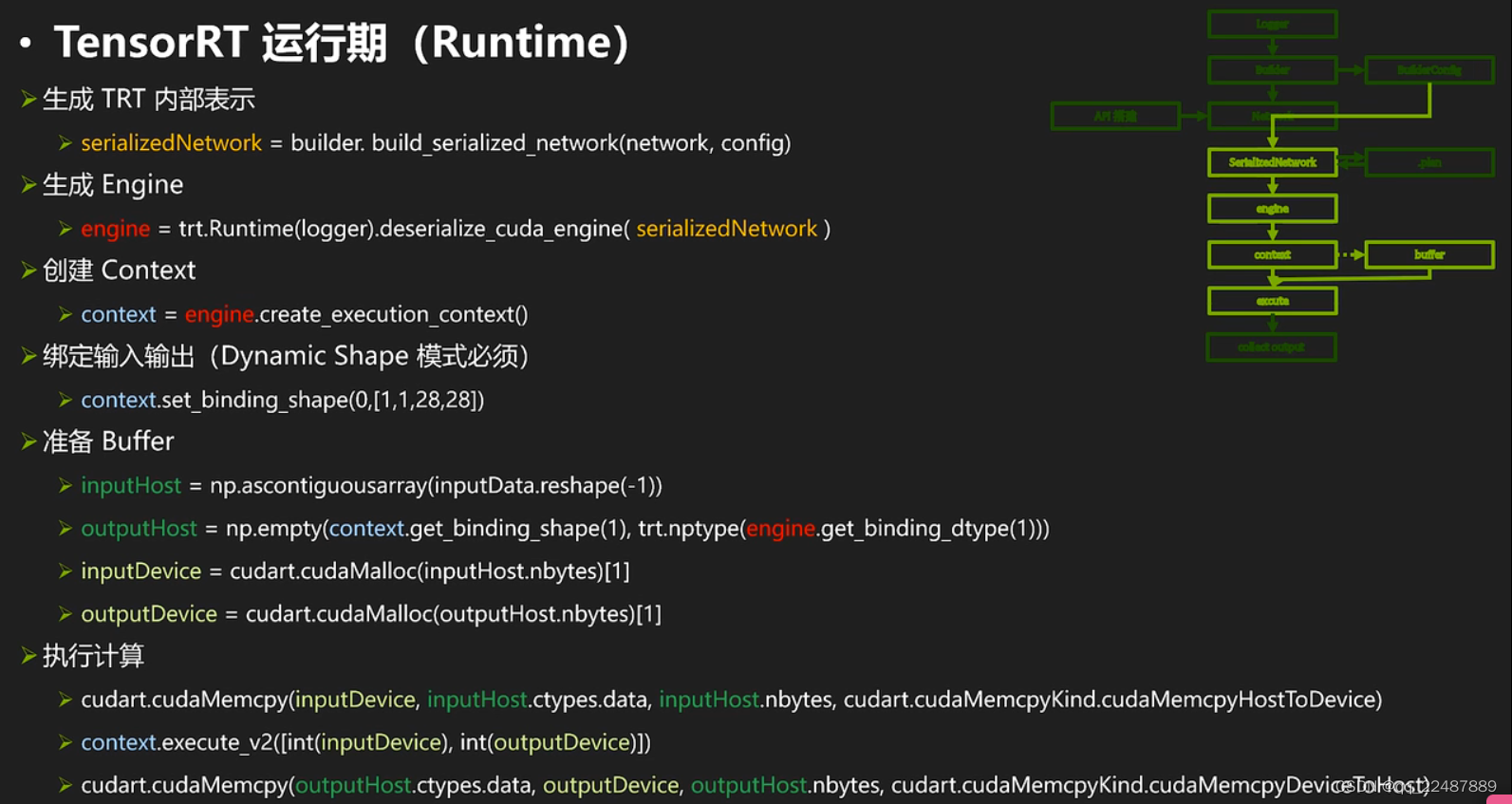The width and height of the screenshot is (1512, 804).
Task: Click the cudaMemcpyHostToDevice code line
Action: click(x=731, y=700)
